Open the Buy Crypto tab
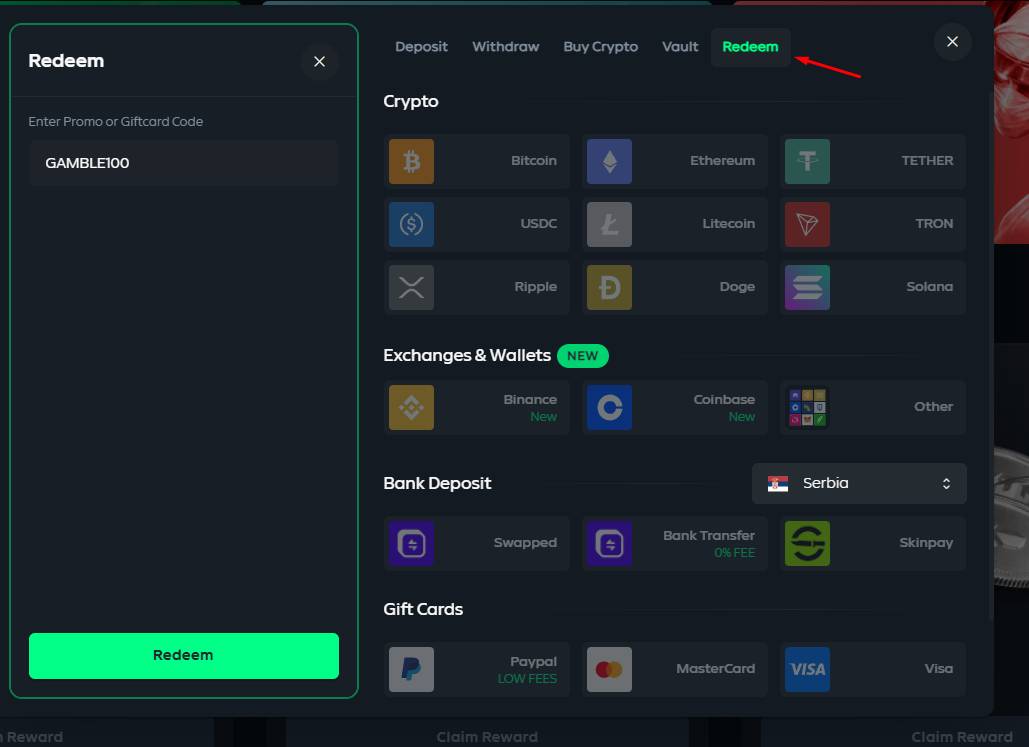The width and height of the screenshot is (1029, 747). (x=600, y=47)
